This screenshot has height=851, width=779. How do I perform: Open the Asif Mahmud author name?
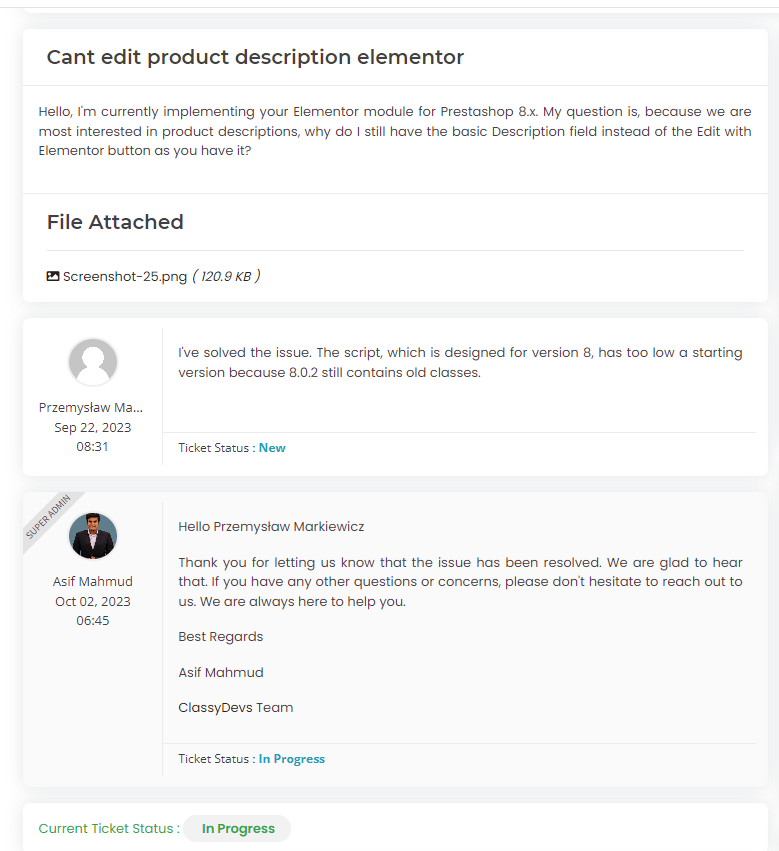(93, 582)
